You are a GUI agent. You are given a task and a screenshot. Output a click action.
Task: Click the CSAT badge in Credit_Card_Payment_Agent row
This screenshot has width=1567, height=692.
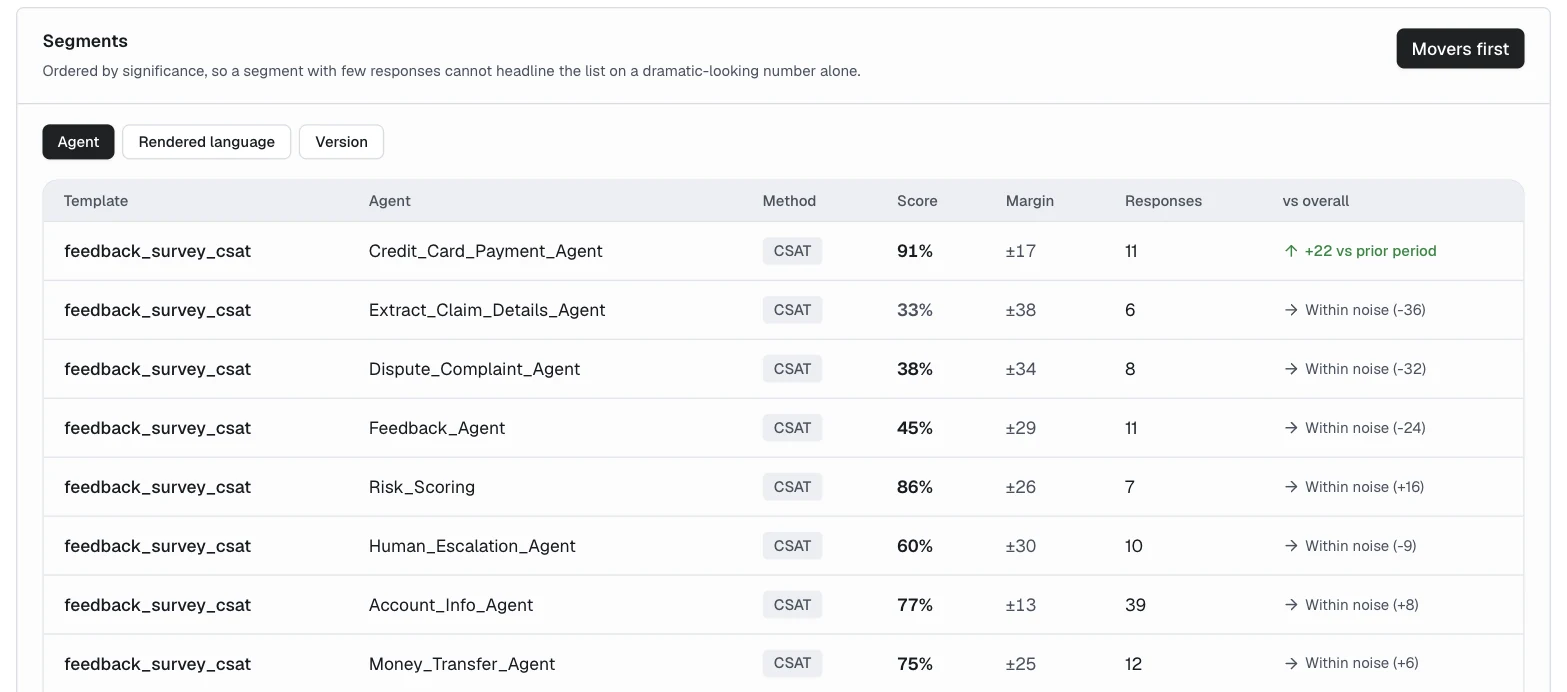[x=792, y=251]
